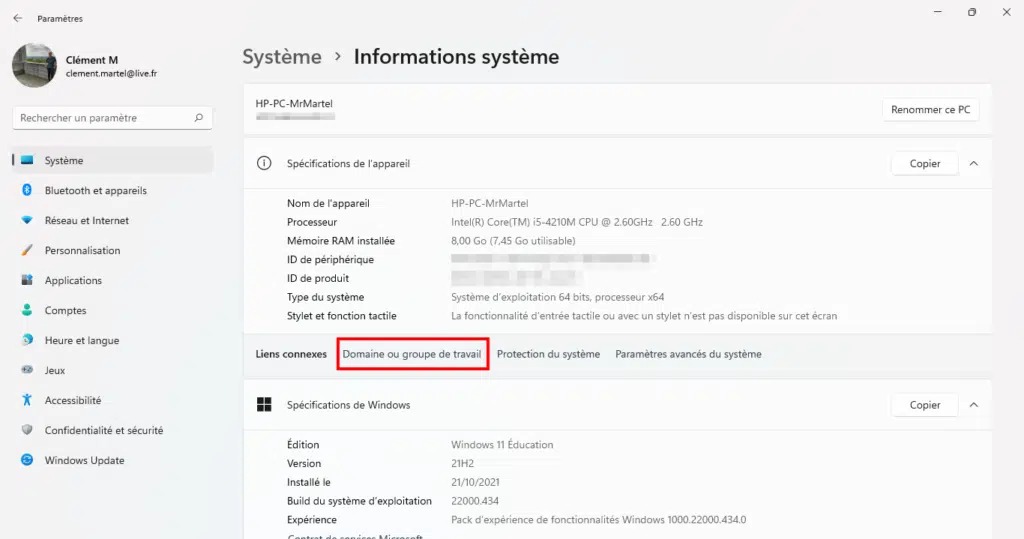Image resolution: width=1024 pixels, height=539 pixels.
Task: Click the Heure et langue globe icon
Action: click(x=27, y=340)
